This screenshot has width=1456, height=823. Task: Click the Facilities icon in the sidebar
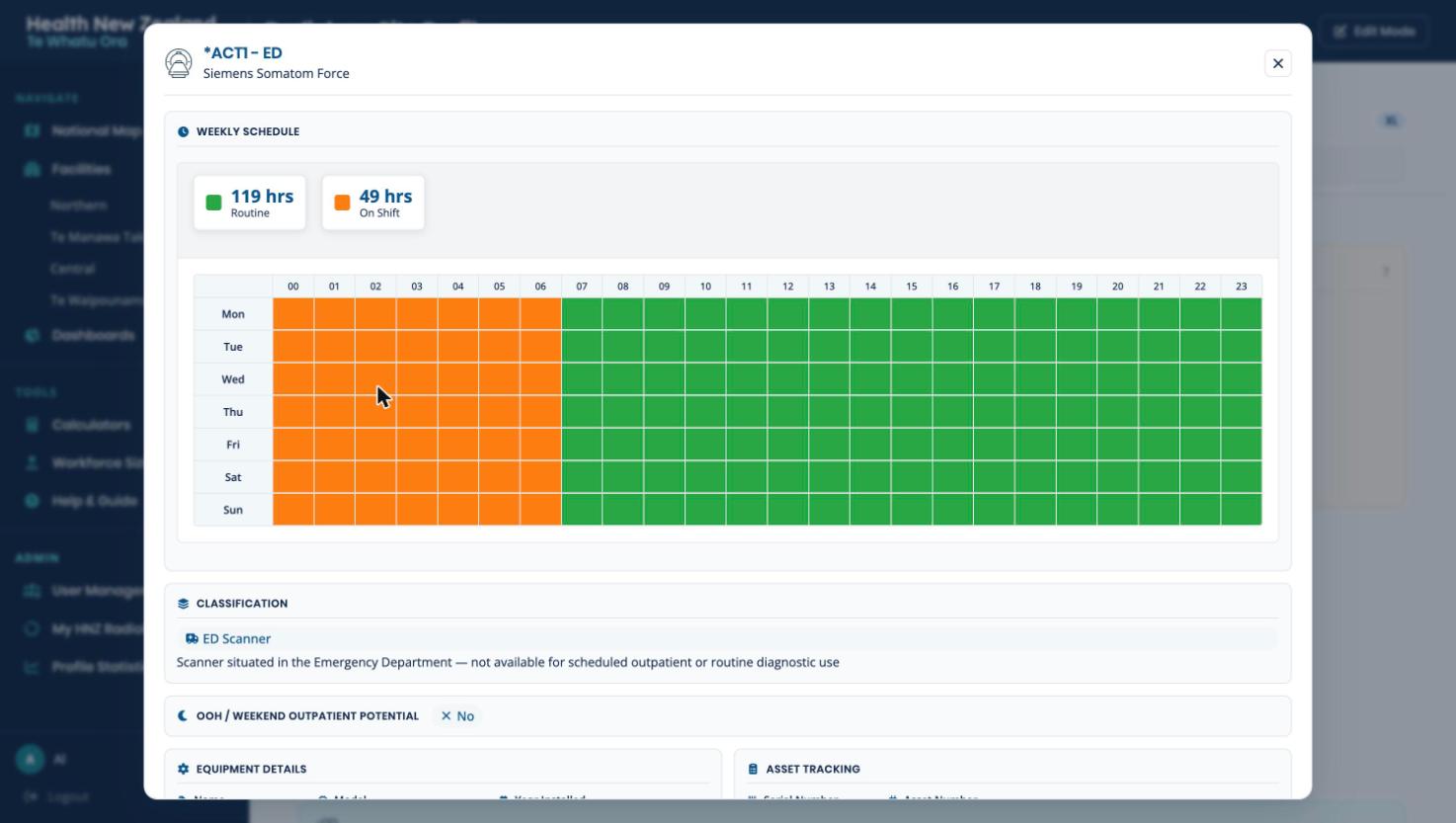point(32,169)
